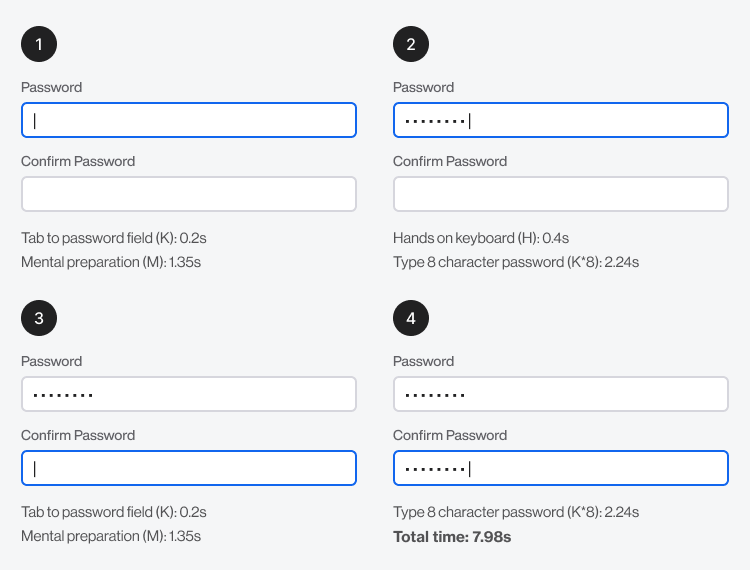
Task: Click the Confirm Password label in step 2
Action: point(449,161)
